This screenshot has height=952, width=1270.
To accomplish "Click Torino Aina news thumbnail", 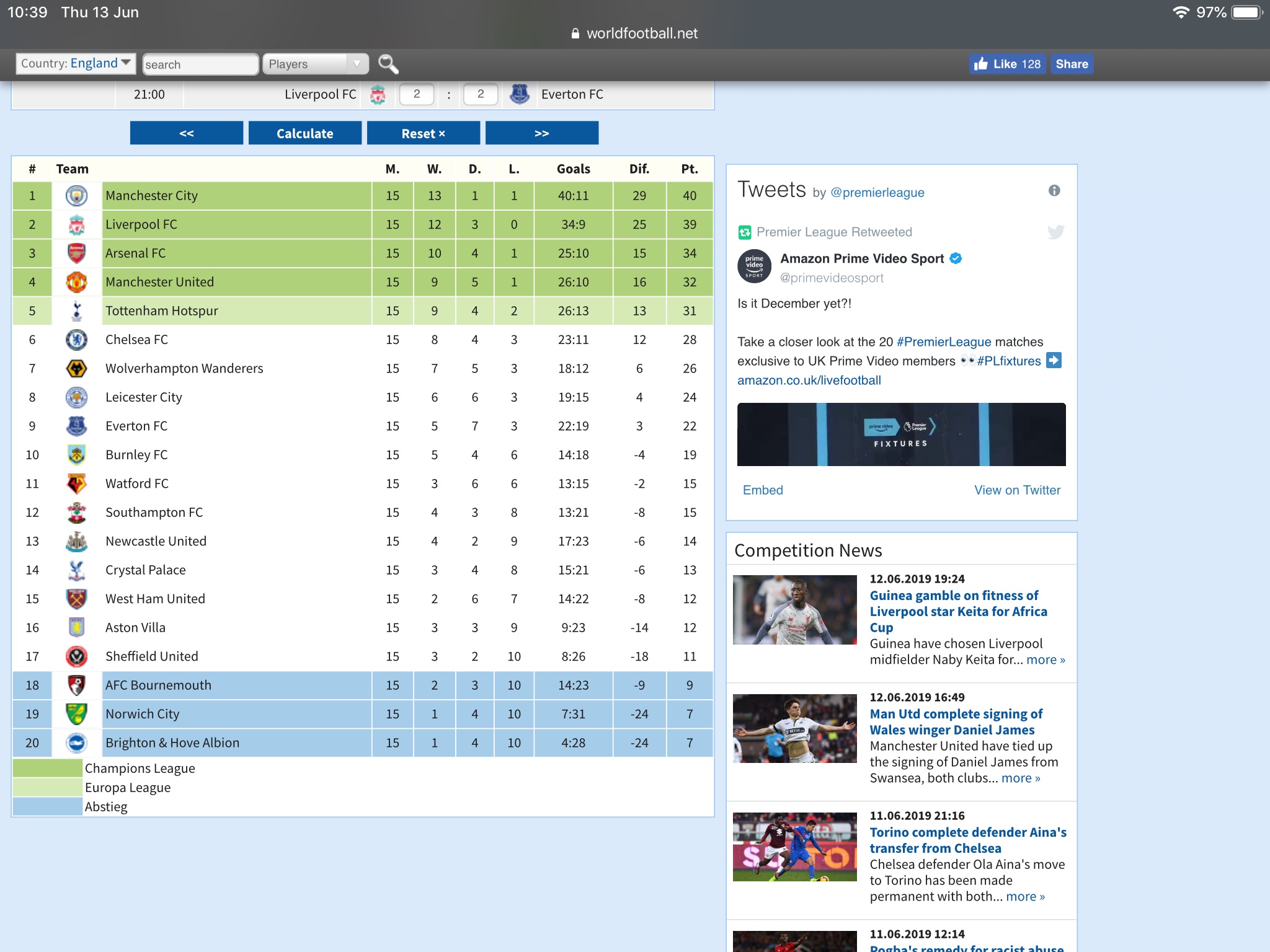I will tap(795, 847).
